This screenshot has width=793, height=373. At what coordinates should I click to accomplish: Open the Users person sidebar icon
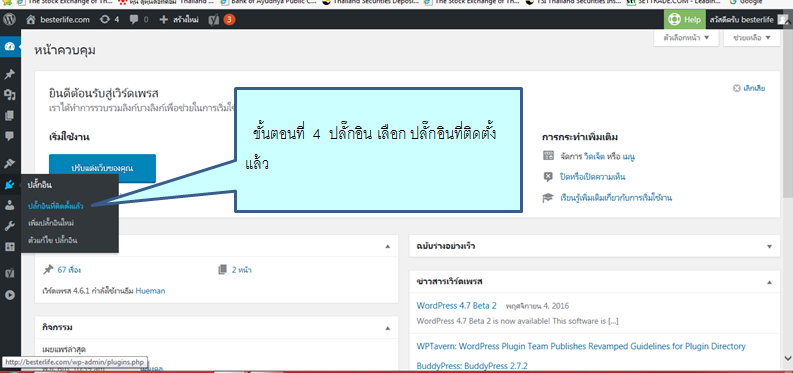pos(10,205)
